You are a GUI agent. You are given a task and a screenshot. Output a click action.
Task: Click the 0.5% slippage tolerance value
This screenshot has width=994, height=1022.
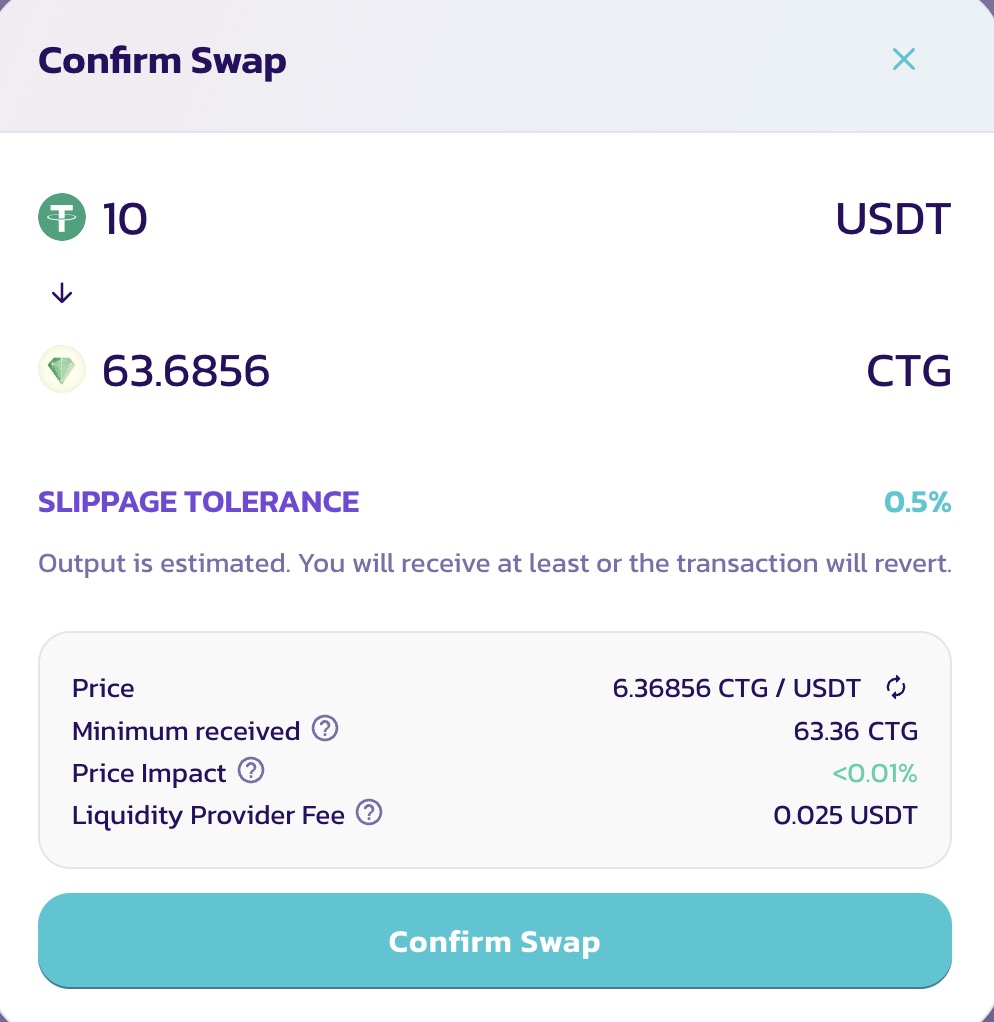click(917, 502)
